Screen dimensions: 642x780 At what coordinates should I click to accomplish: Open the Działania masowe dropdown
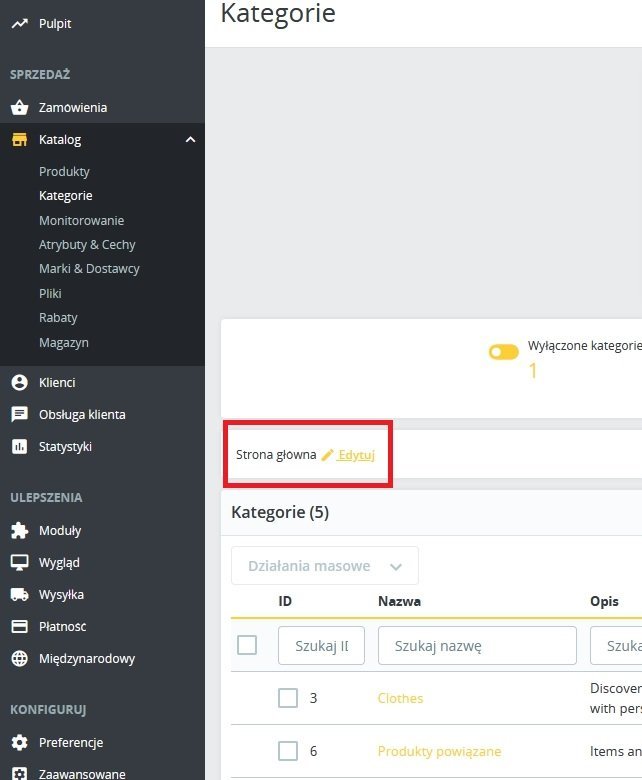(325, 566)
